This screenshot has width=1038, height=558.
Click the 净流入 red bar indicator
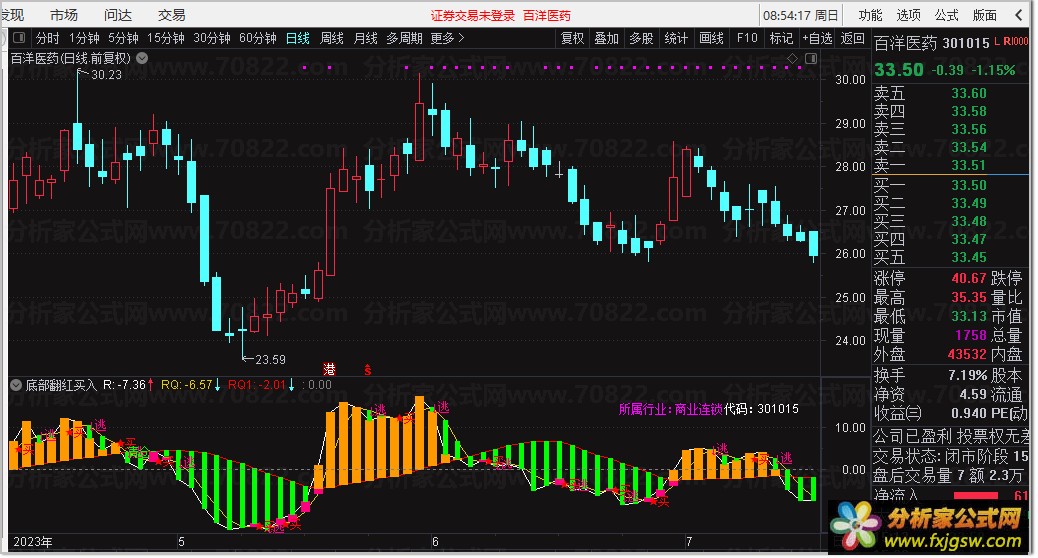point(974,495)
